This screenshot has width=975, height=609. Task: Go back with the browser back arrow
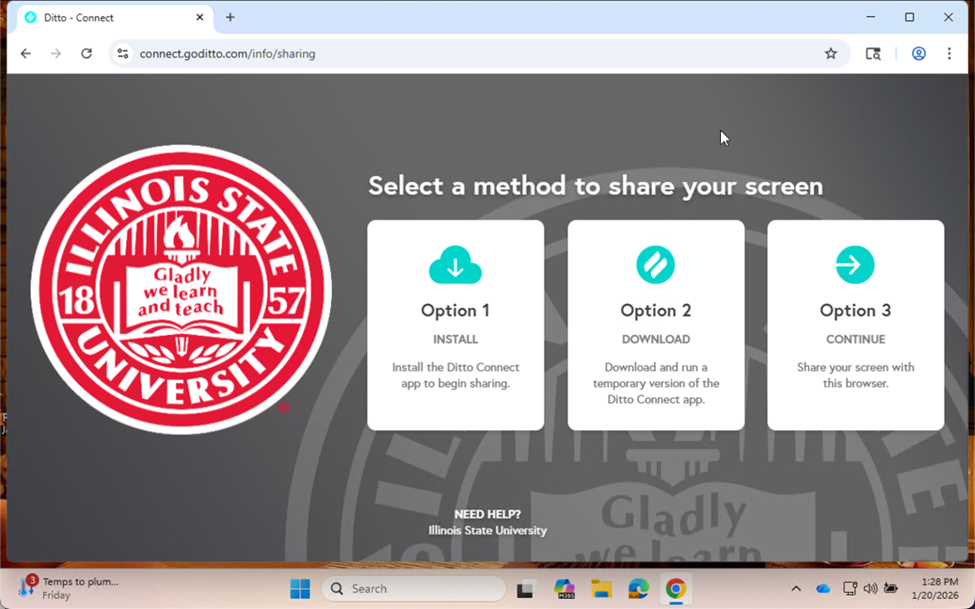coord(25,53)
